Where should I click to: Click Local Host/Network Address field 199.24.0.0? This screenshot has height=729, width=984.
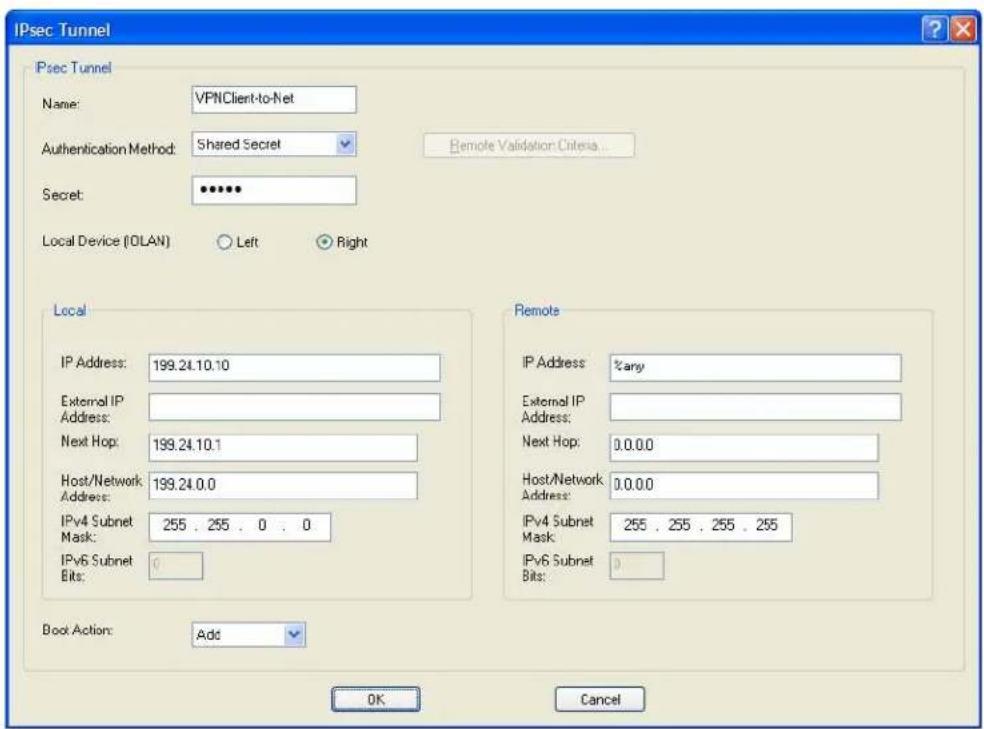[283, 486]
